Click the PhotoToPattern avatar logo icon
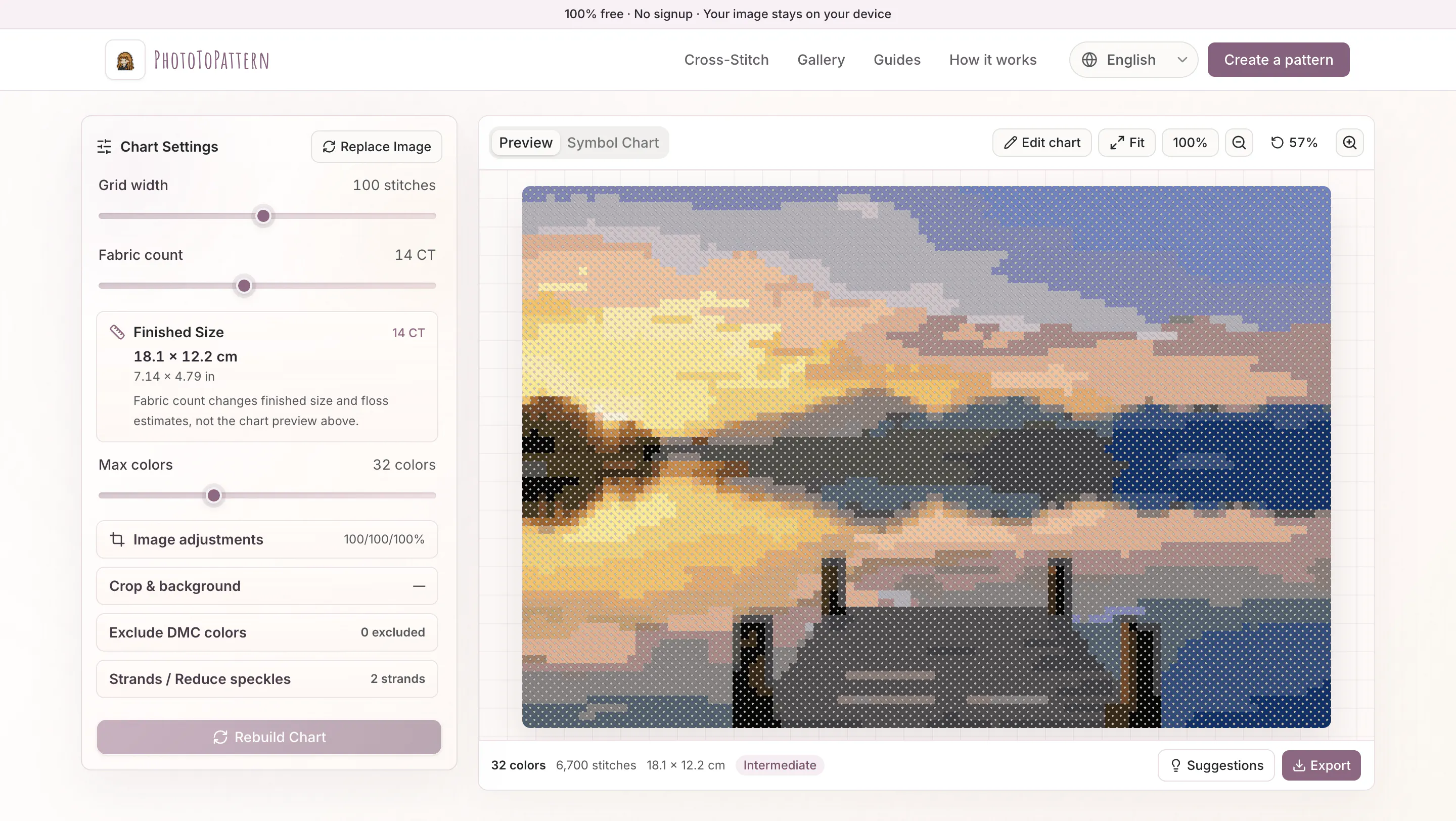 point(125,60)
